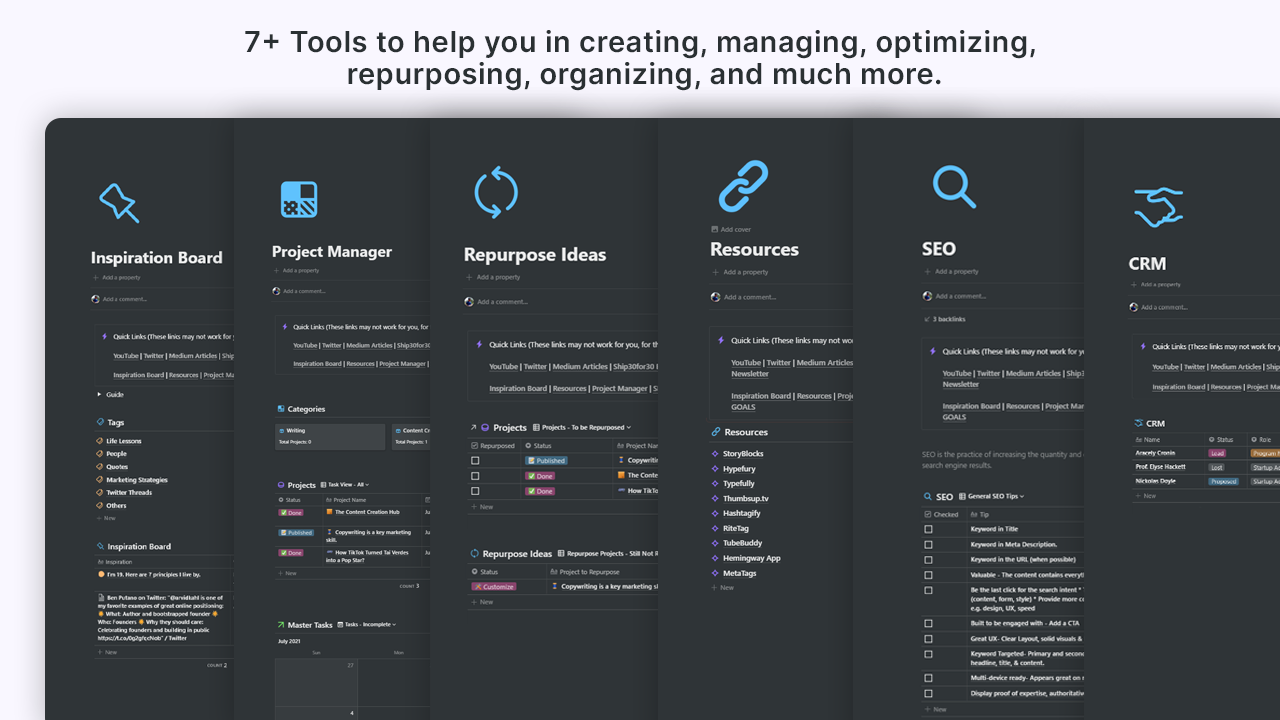Click the avatar next to Add a comment in CRM

click(x=1133, y=307)
